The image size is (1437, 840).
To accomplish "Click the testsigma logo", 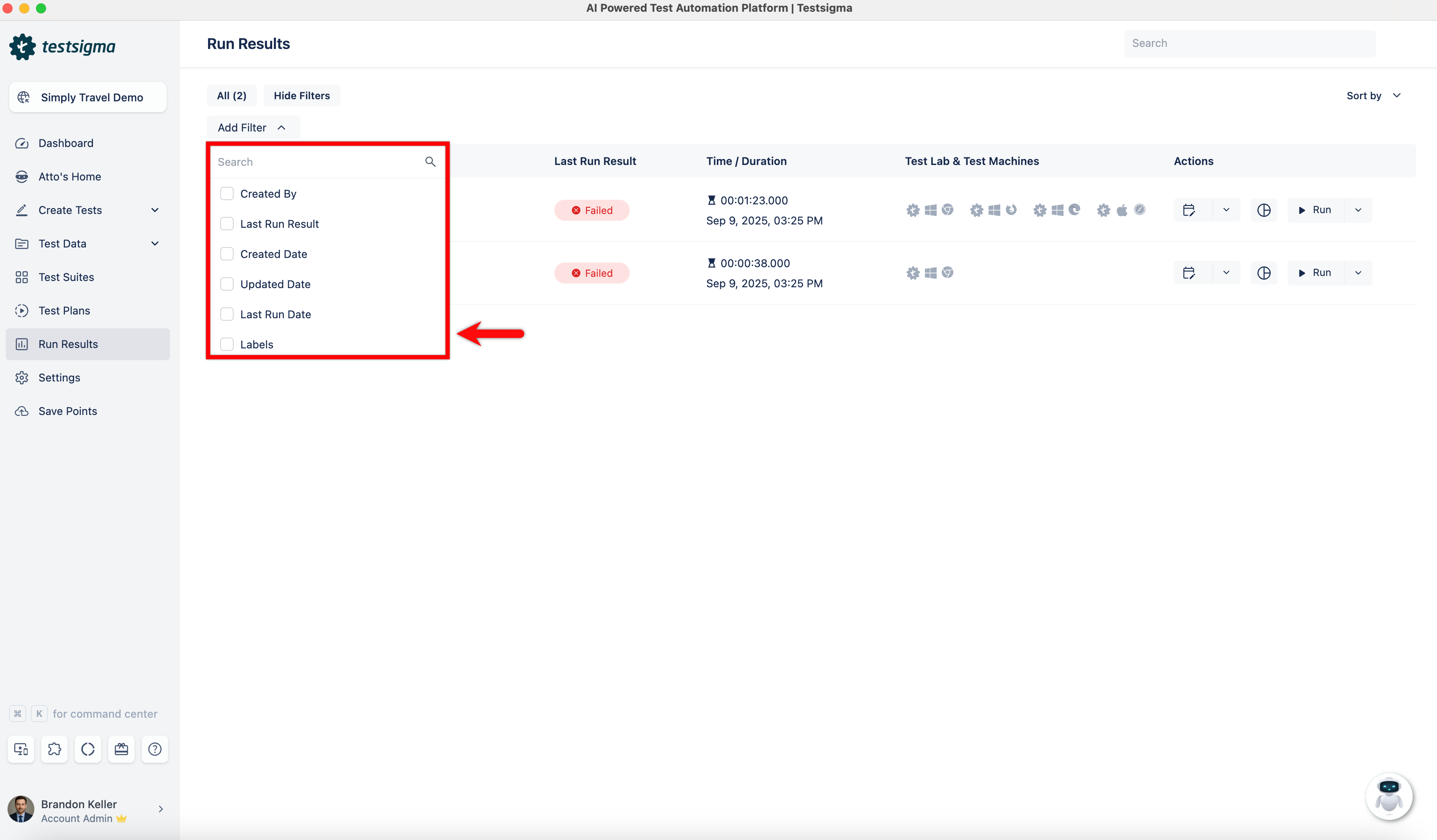I will pyautogui.click(x=63, y=47).
